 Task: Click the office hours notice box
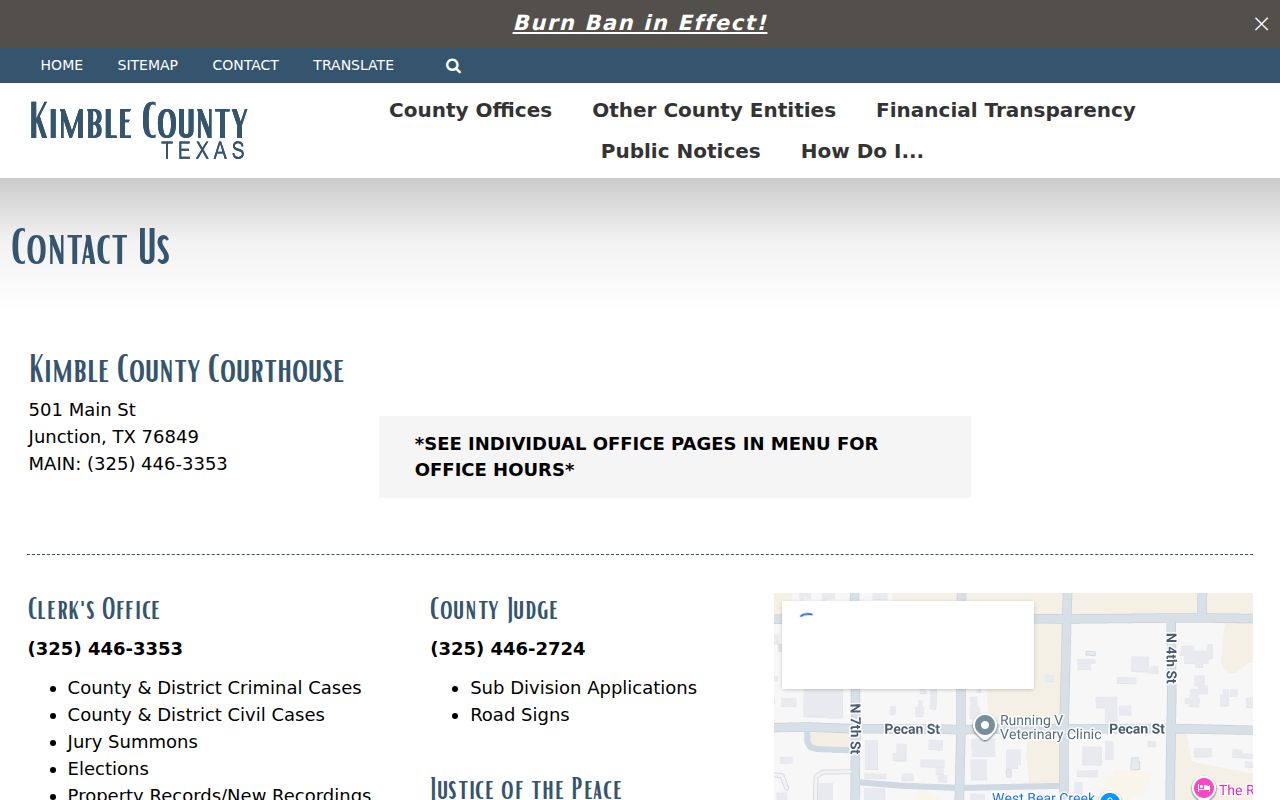(675, 457)
